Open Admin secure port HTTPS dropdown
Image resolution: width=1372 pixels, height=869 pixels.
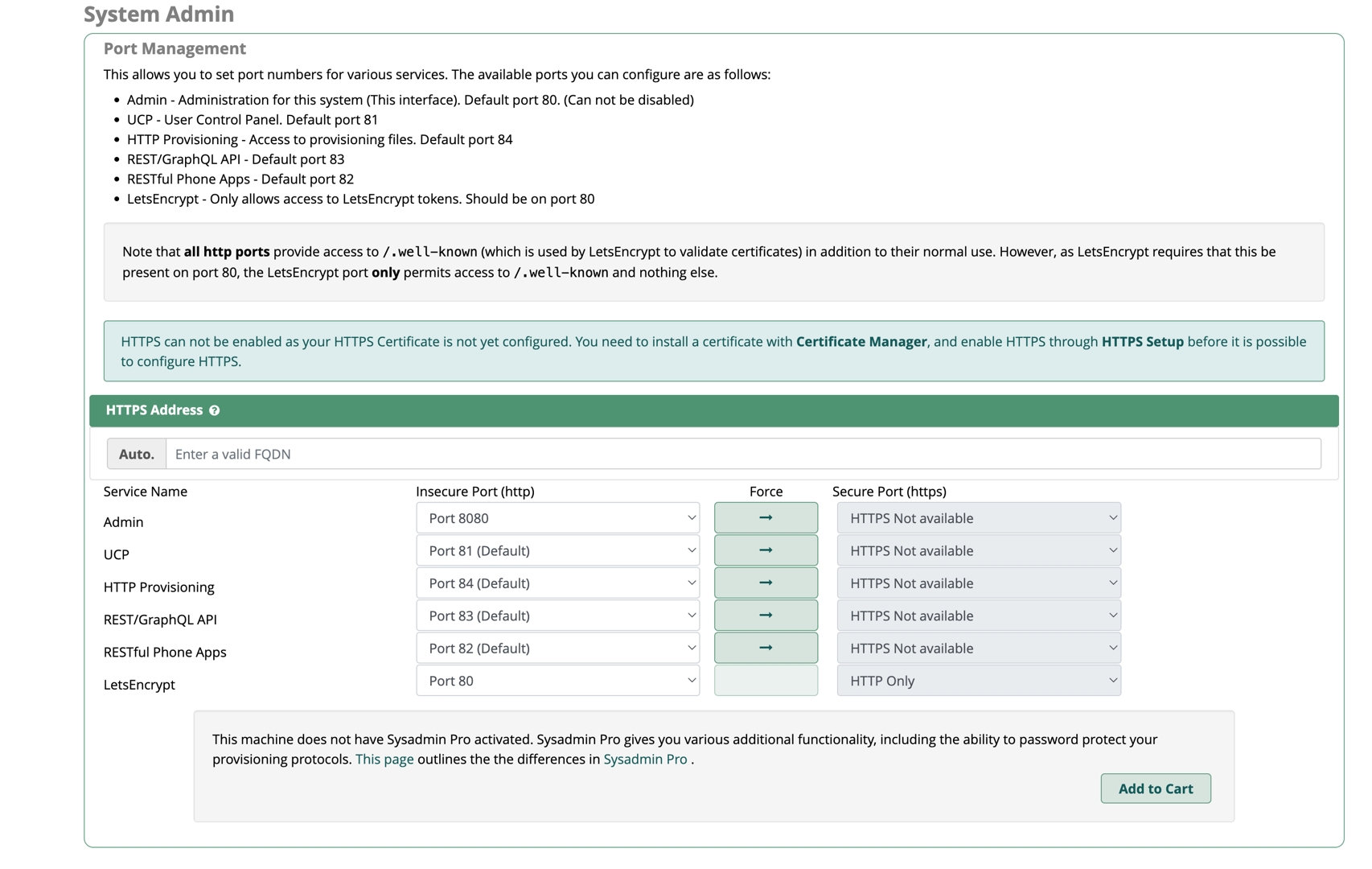pyautogui.click(x=979, y=518)
